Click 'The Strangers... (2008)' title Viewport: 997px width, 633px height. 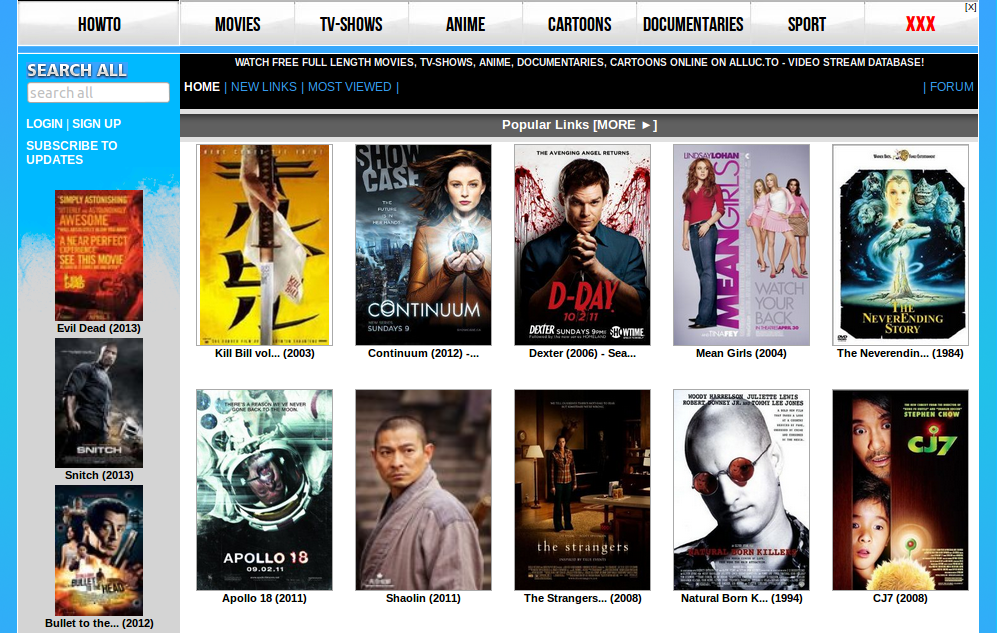click(x=582, y=599)
